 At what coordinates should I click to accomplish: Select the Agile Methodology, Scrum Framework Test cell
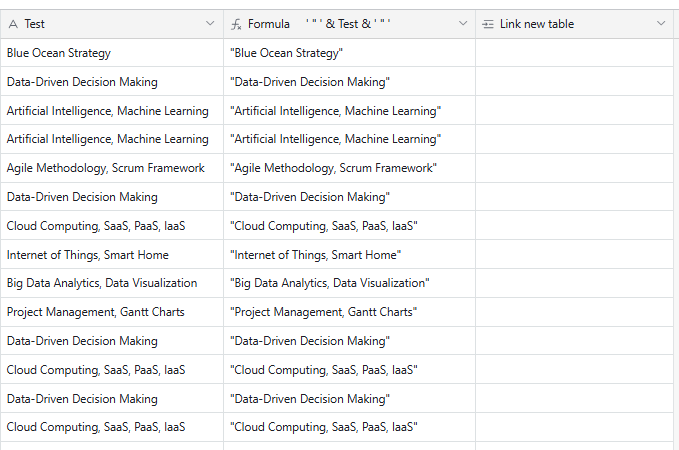[112, 168]
